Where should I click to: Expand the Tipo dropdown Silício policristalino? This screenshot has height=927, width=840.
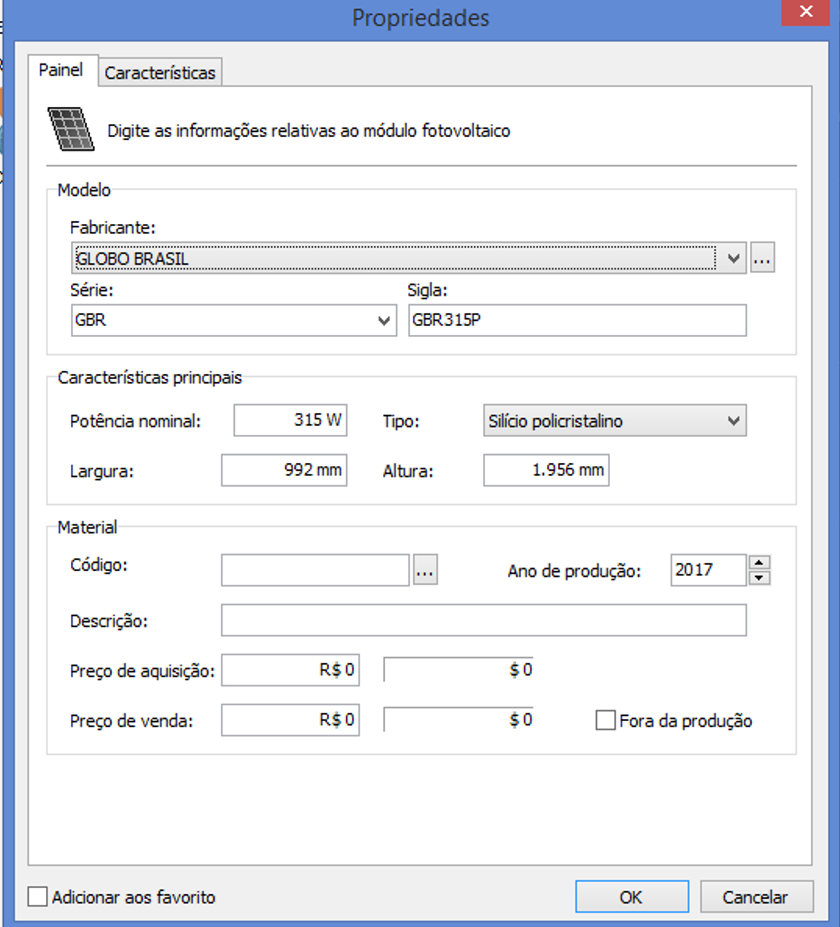[734, 421]
